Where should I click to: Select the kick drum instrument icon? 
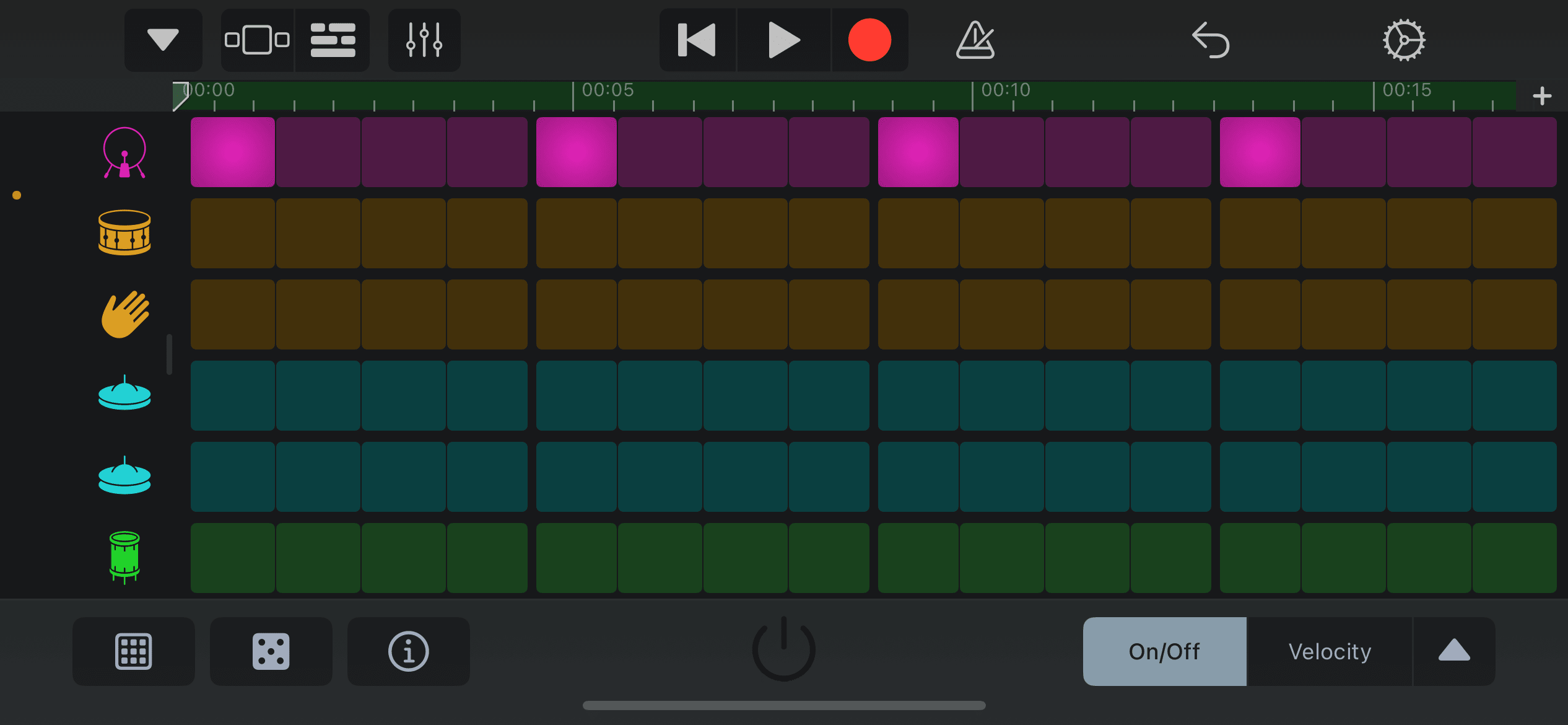[x=124, y=152]
